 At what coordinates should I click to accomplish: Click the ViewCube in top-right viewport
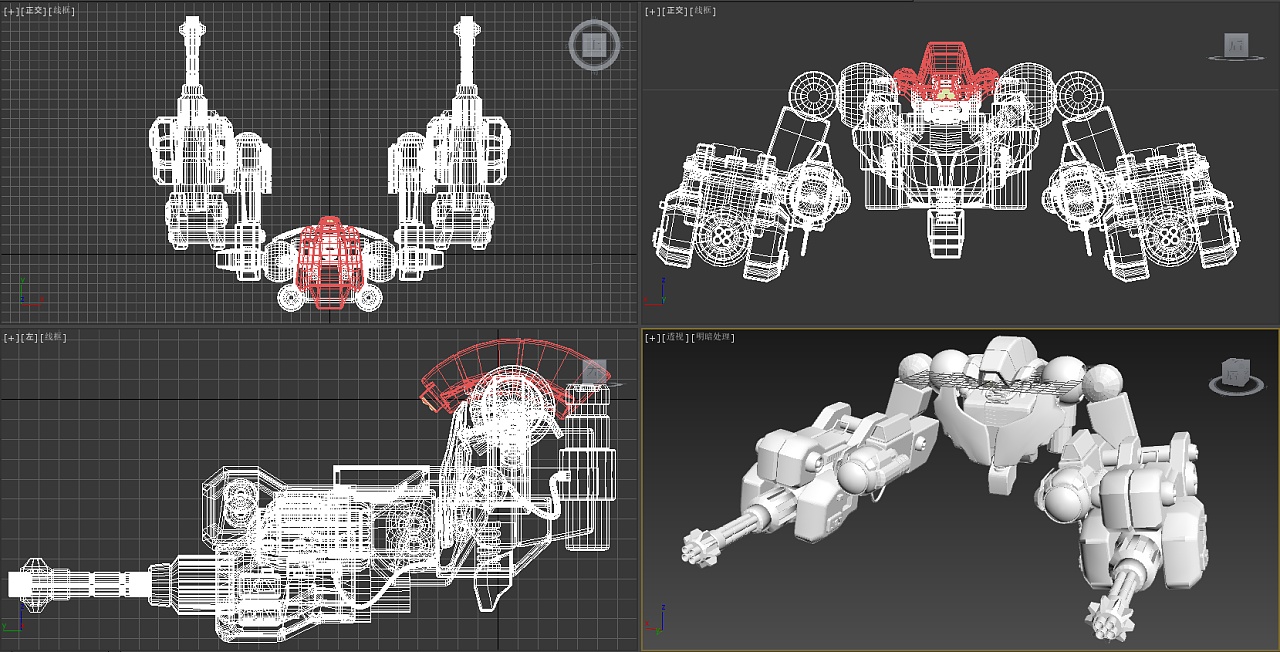tap(1237, 45)
